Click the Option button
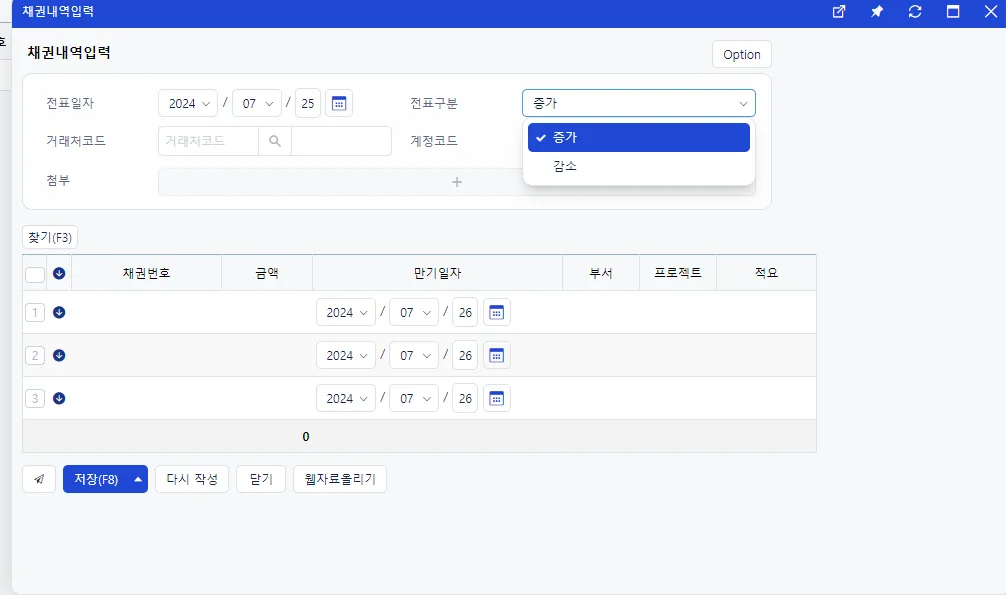Viewport: 1006px width, 595px height. point(742,55)
